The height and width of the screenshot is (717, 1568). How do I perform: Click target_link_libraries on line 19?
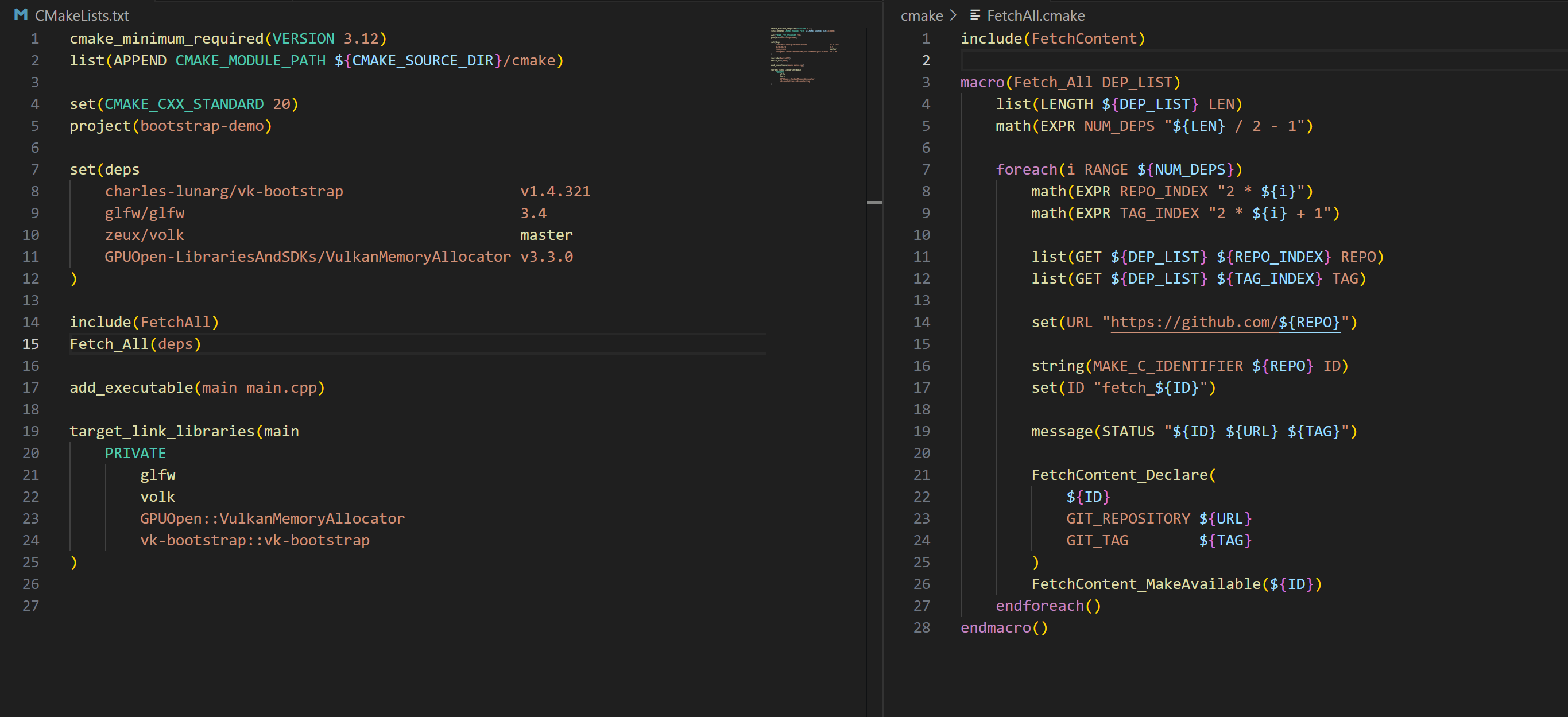(161, 431)
